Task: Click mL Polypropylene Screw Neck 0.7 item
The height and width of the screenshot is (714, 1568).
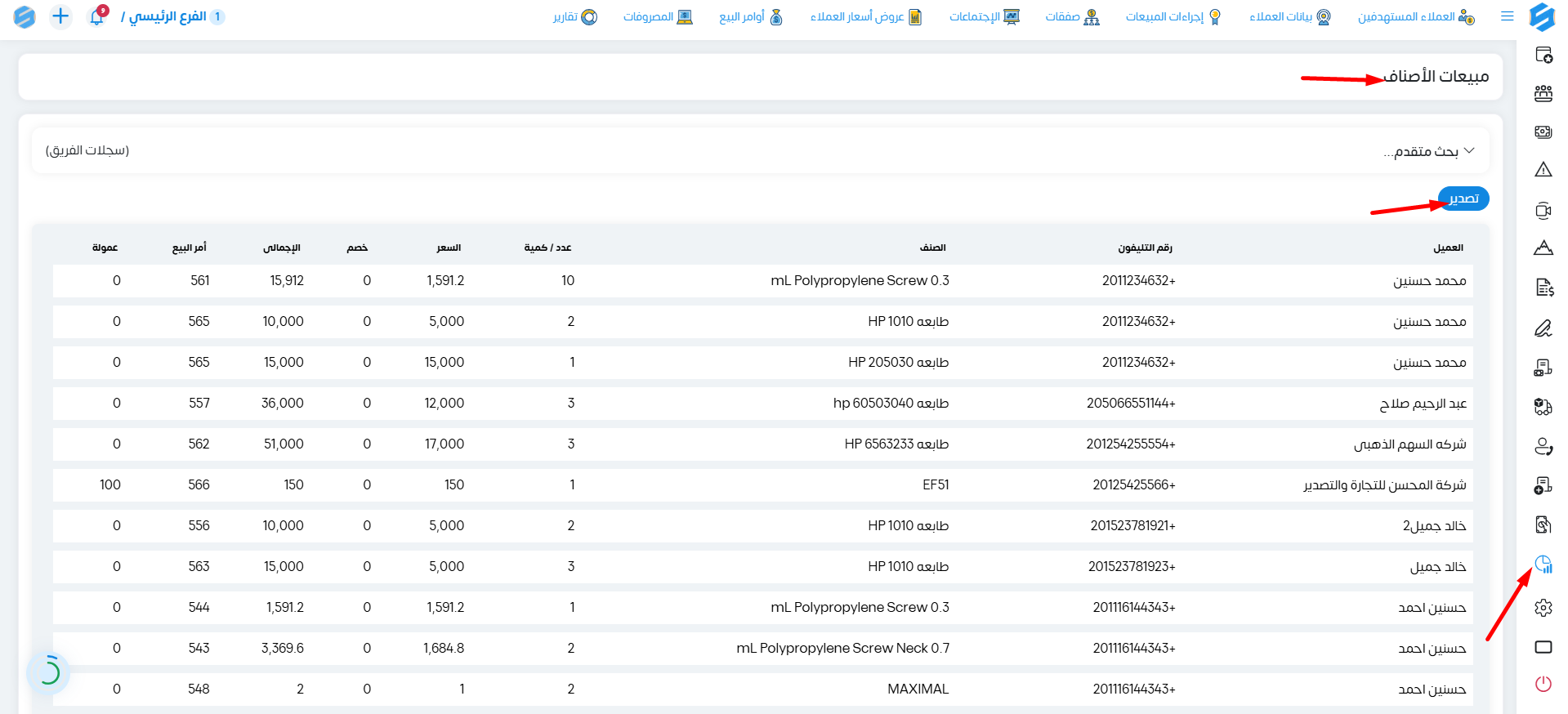Action: (842, 649)
